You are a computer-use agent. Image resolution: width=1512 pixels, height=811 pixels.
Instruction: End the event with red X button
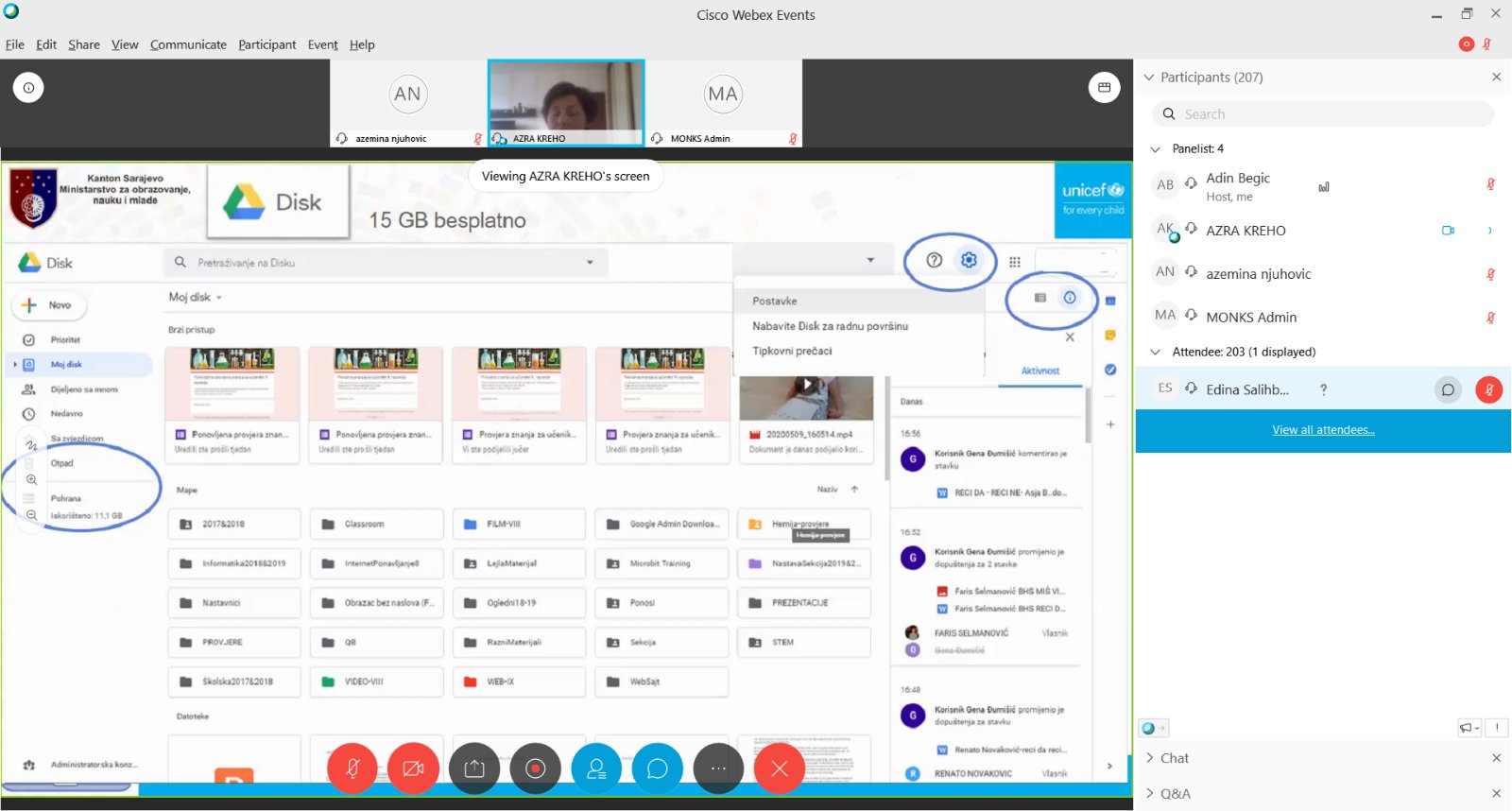pyautogui.click(x=779, y=768)
